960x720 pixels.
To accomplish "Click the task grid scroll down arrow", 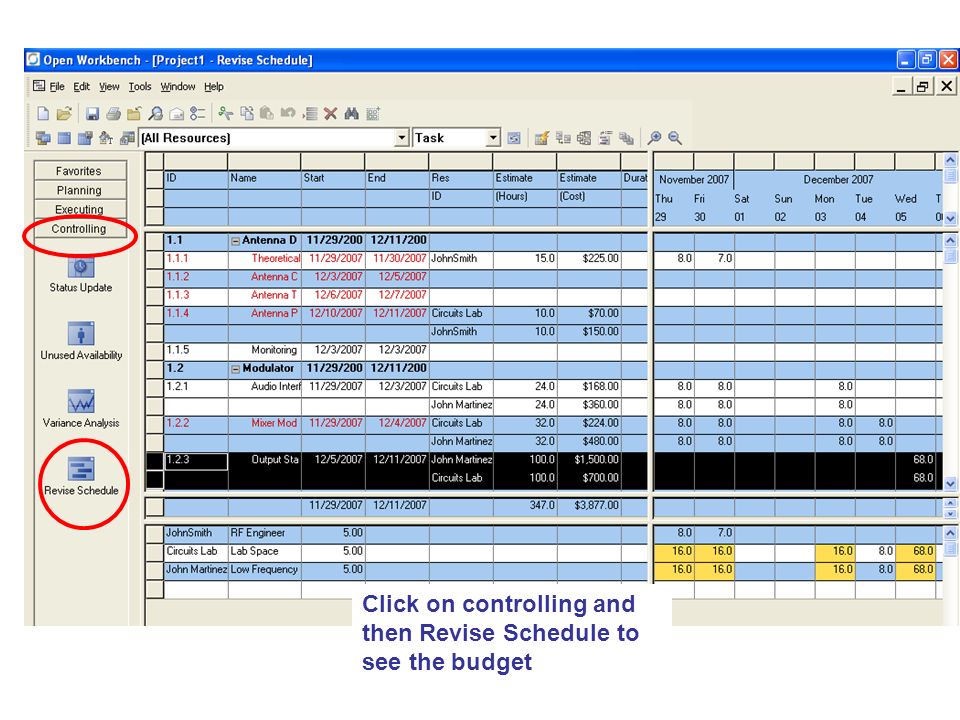I will click(x=950, y=484).
